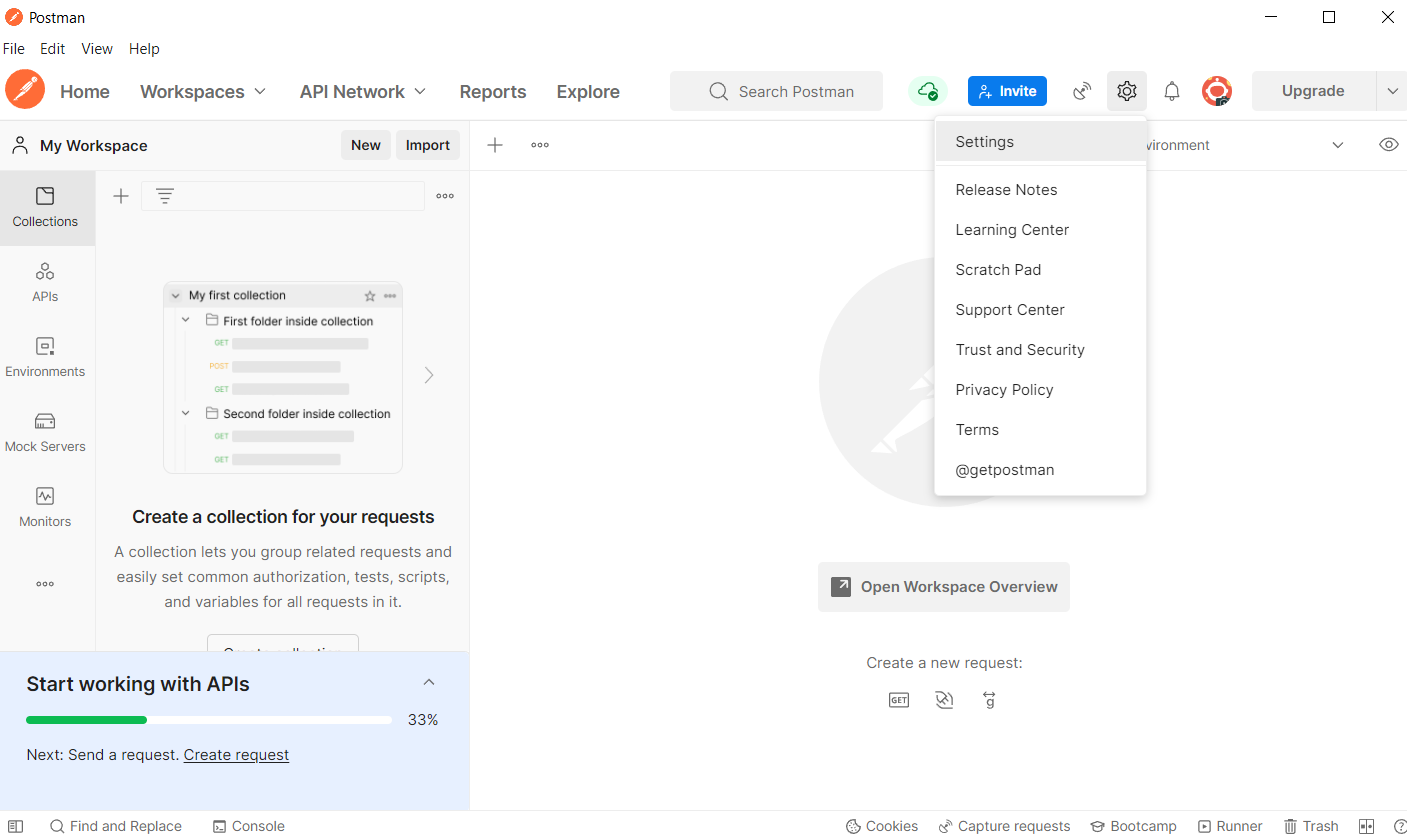
Task: Select Learning Center from the menu
Action: point(1040,230)
